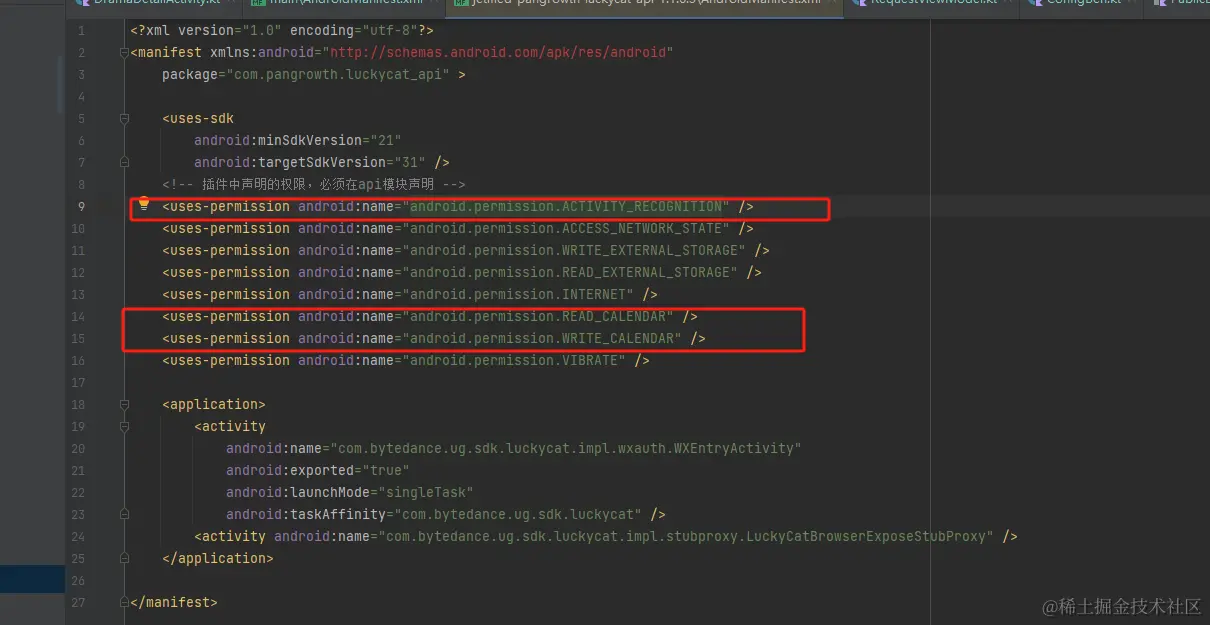
Task: Collapse the activity block on line 19
Action: pos(125,426)
